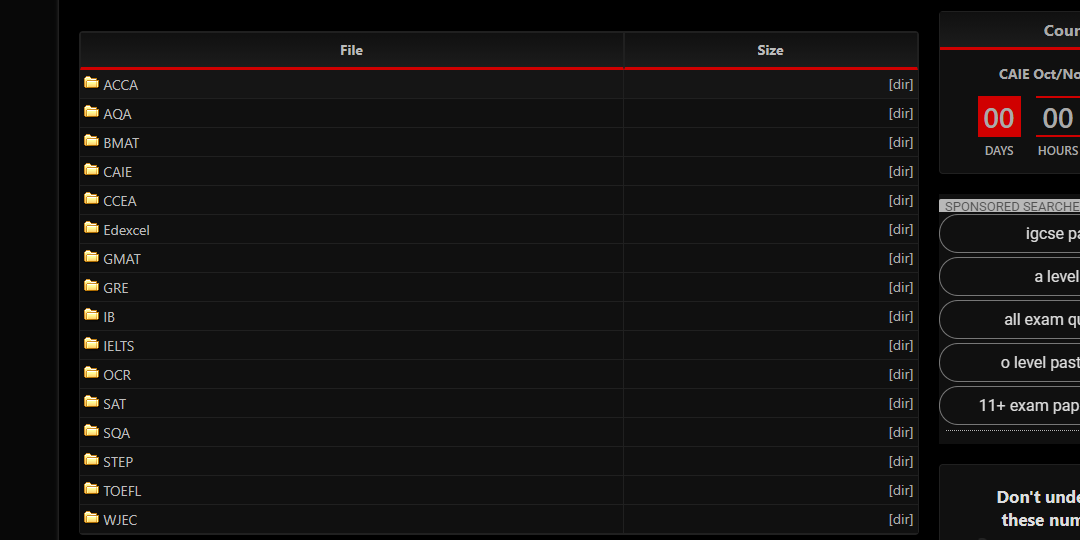Click the folder icon beside TOEFL
This screenshot has height=540, width=1080.
tap(92, 488)
